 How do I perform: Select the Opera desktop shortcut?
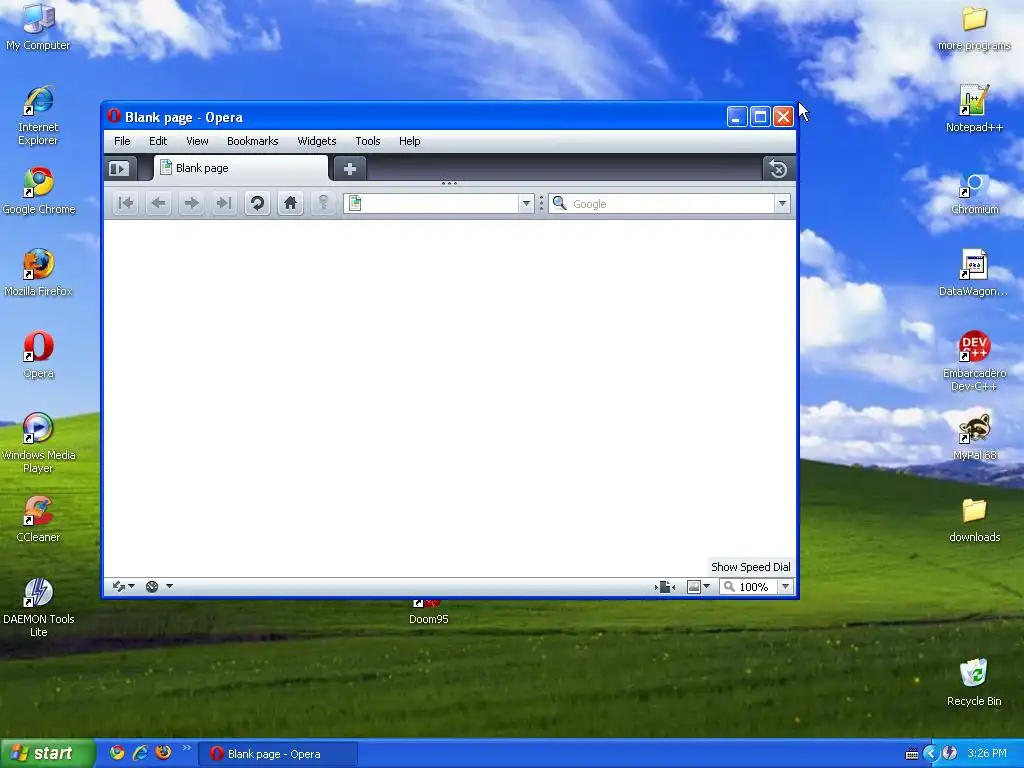[x=38, y=355]
